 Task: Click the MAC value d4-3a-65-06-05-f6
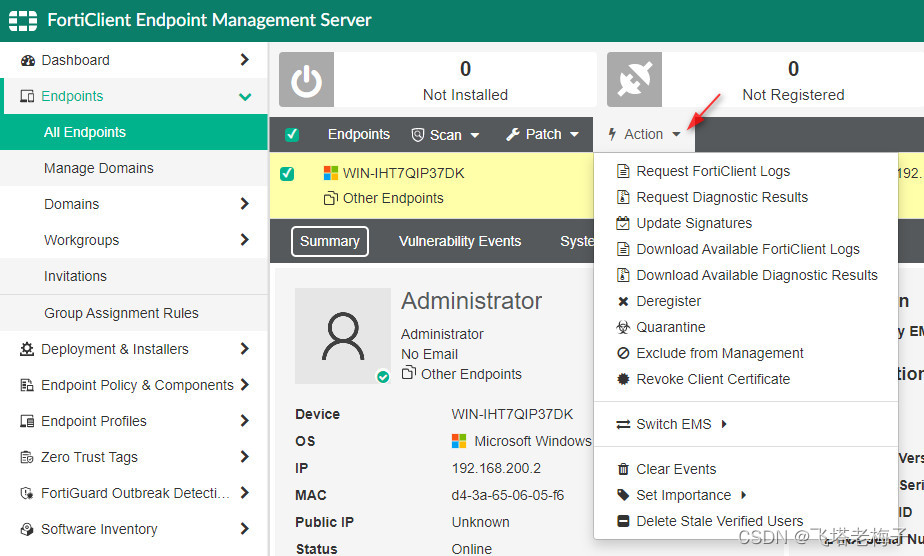point(507,495)
